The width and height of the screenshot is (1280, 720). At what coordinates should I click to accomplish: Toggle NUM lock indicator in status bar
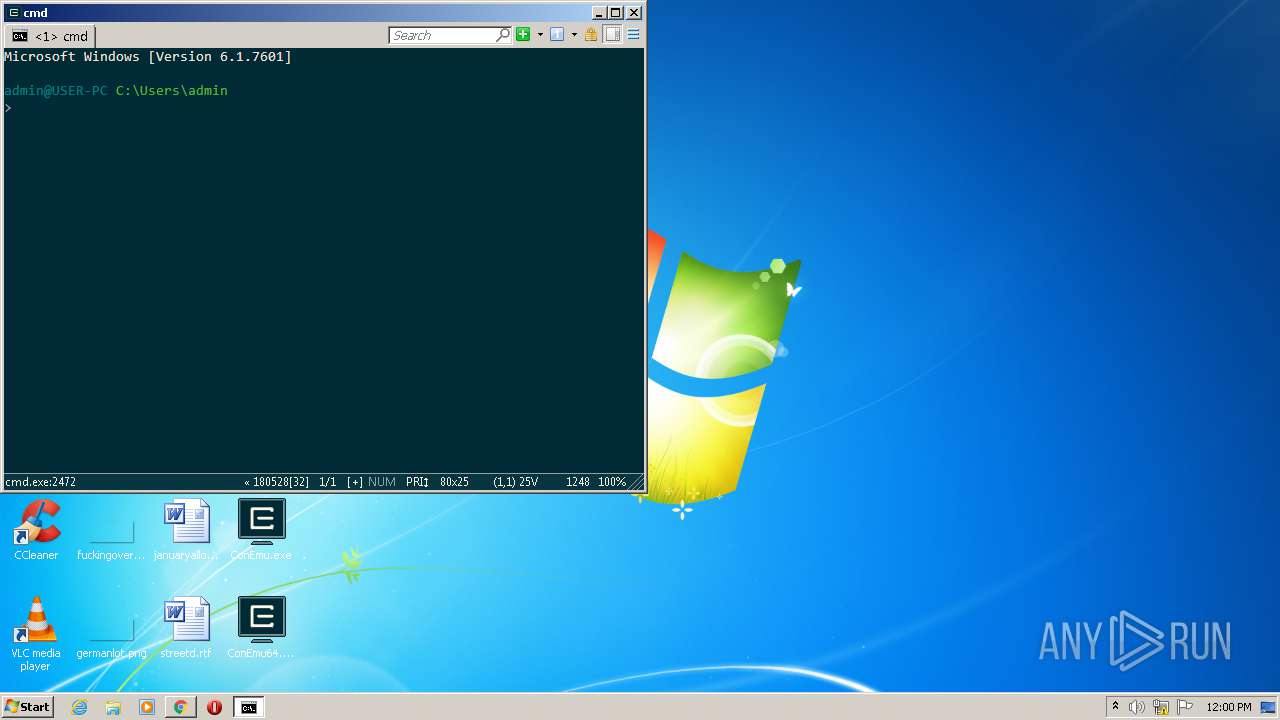tap(382, 482)
